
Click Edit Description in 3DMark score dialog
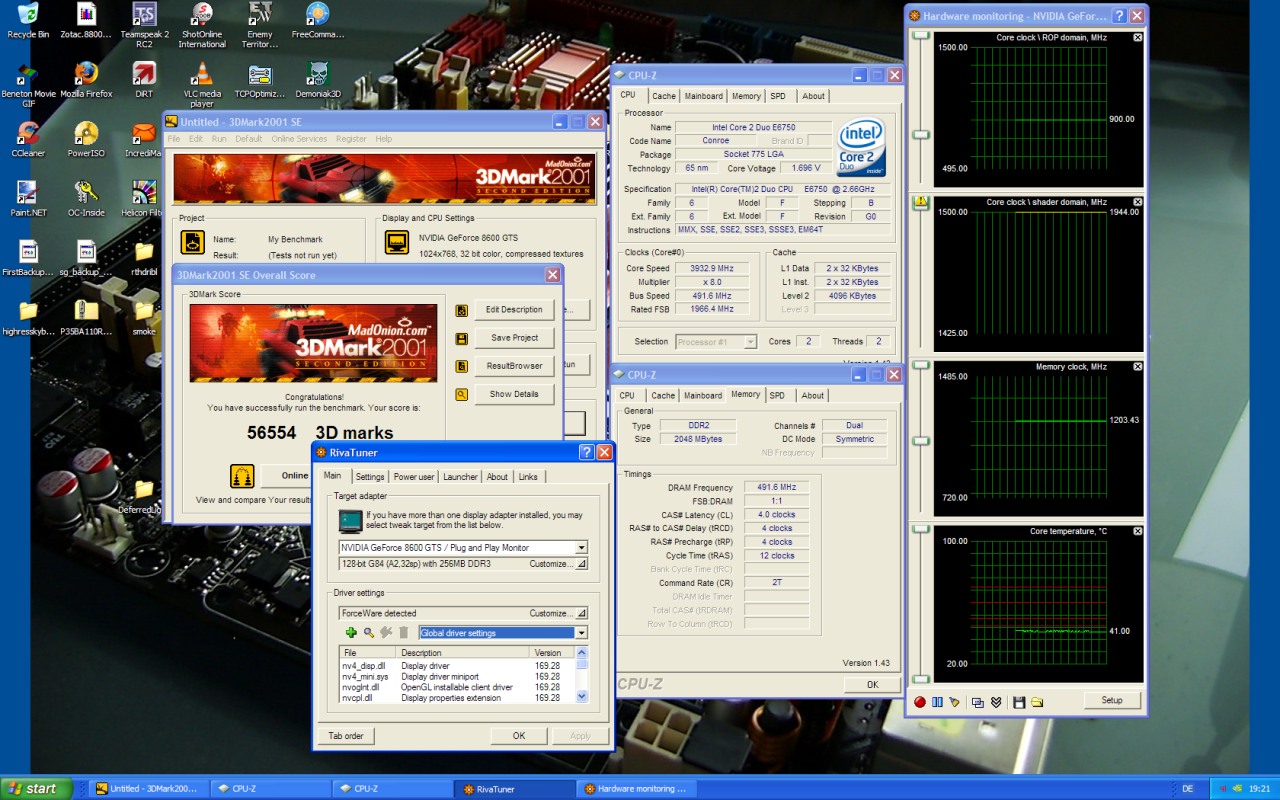coord(515,310)
